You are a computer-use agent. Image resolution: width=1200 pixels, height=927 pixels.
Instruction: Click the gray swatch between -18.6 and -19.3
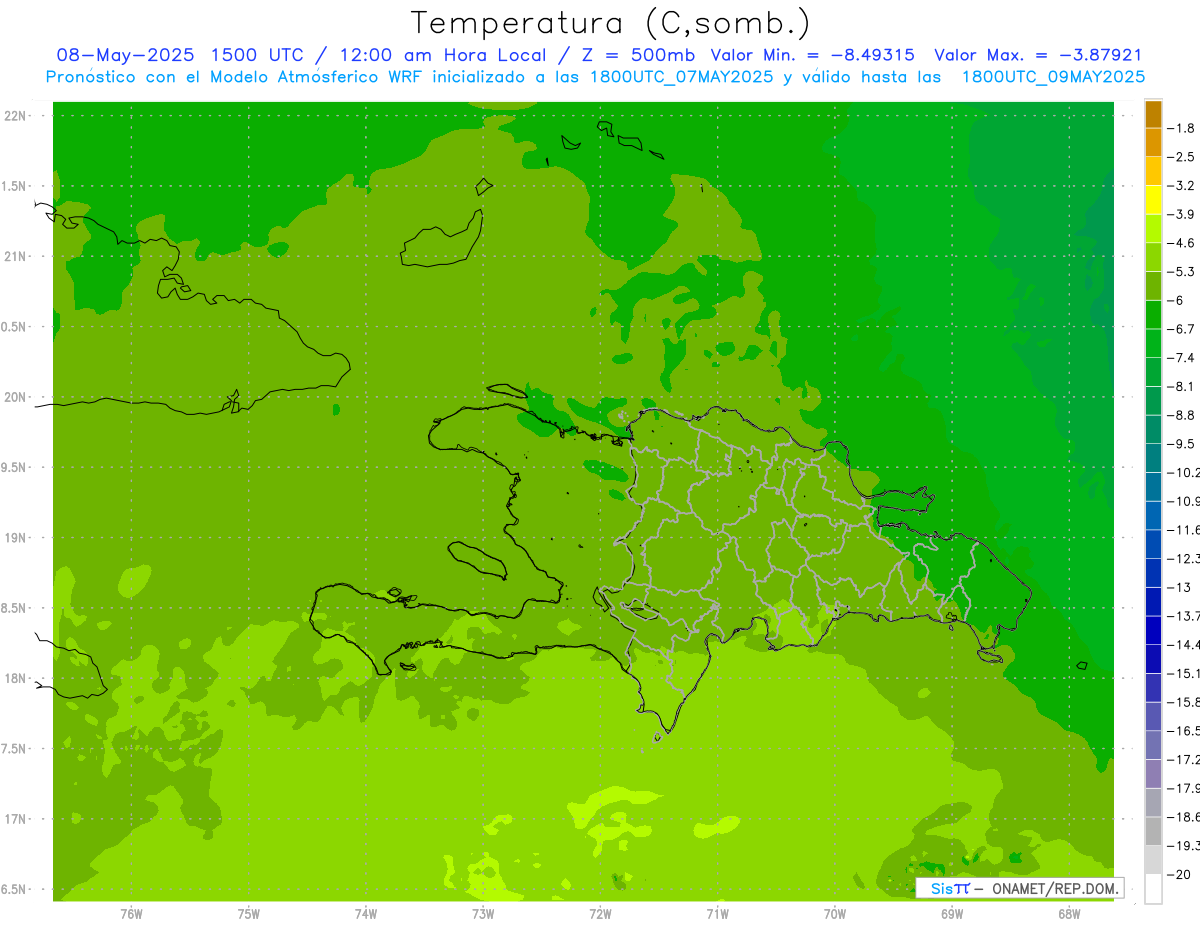(x=1153, y=831)
